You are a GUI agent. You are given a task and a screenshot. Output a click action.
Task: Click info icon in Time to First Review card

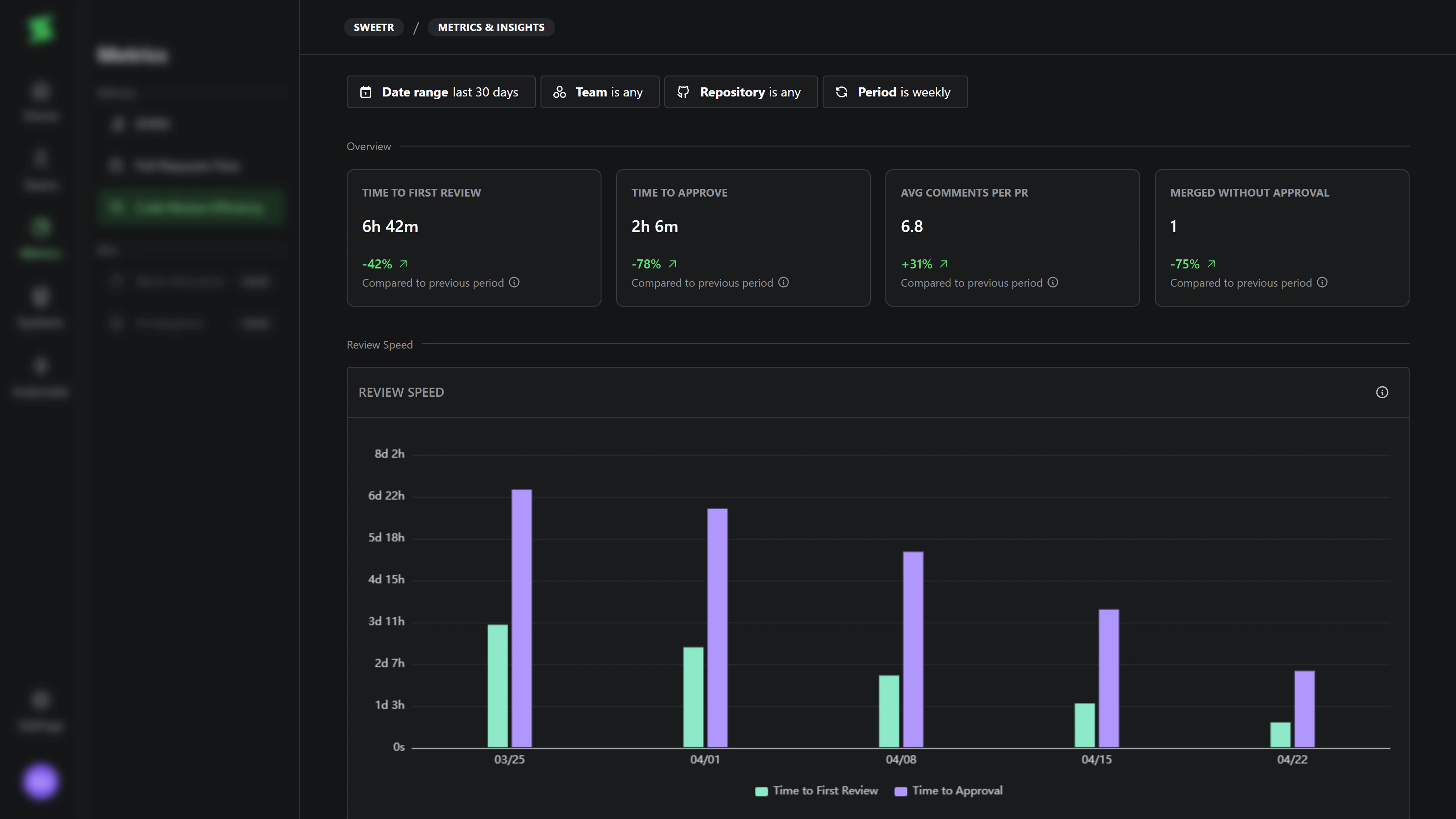tap(514, 282)
